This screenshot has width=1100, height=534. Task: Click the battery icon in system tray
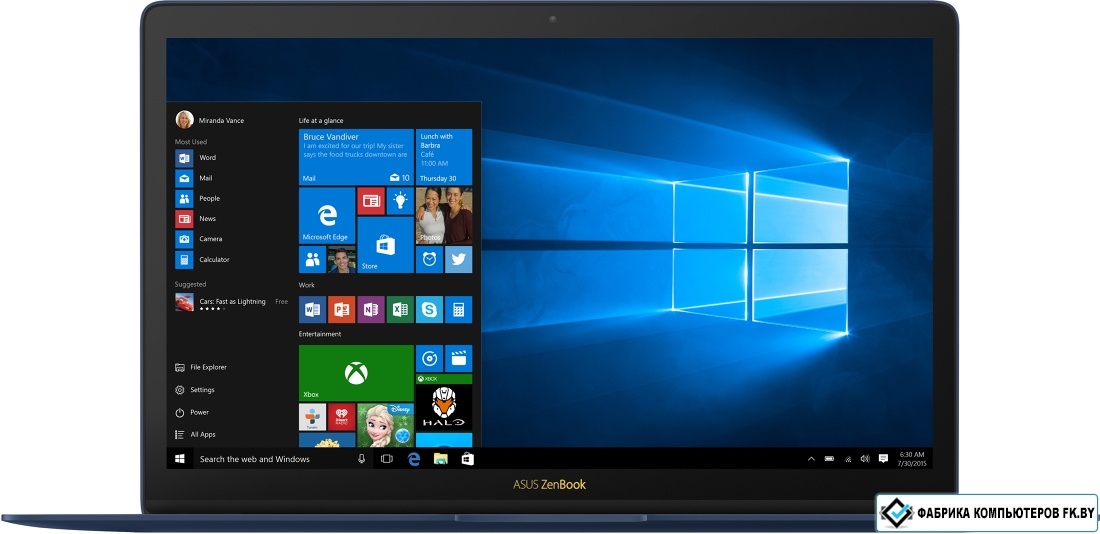pyautogui.click(x=829, y=459)
